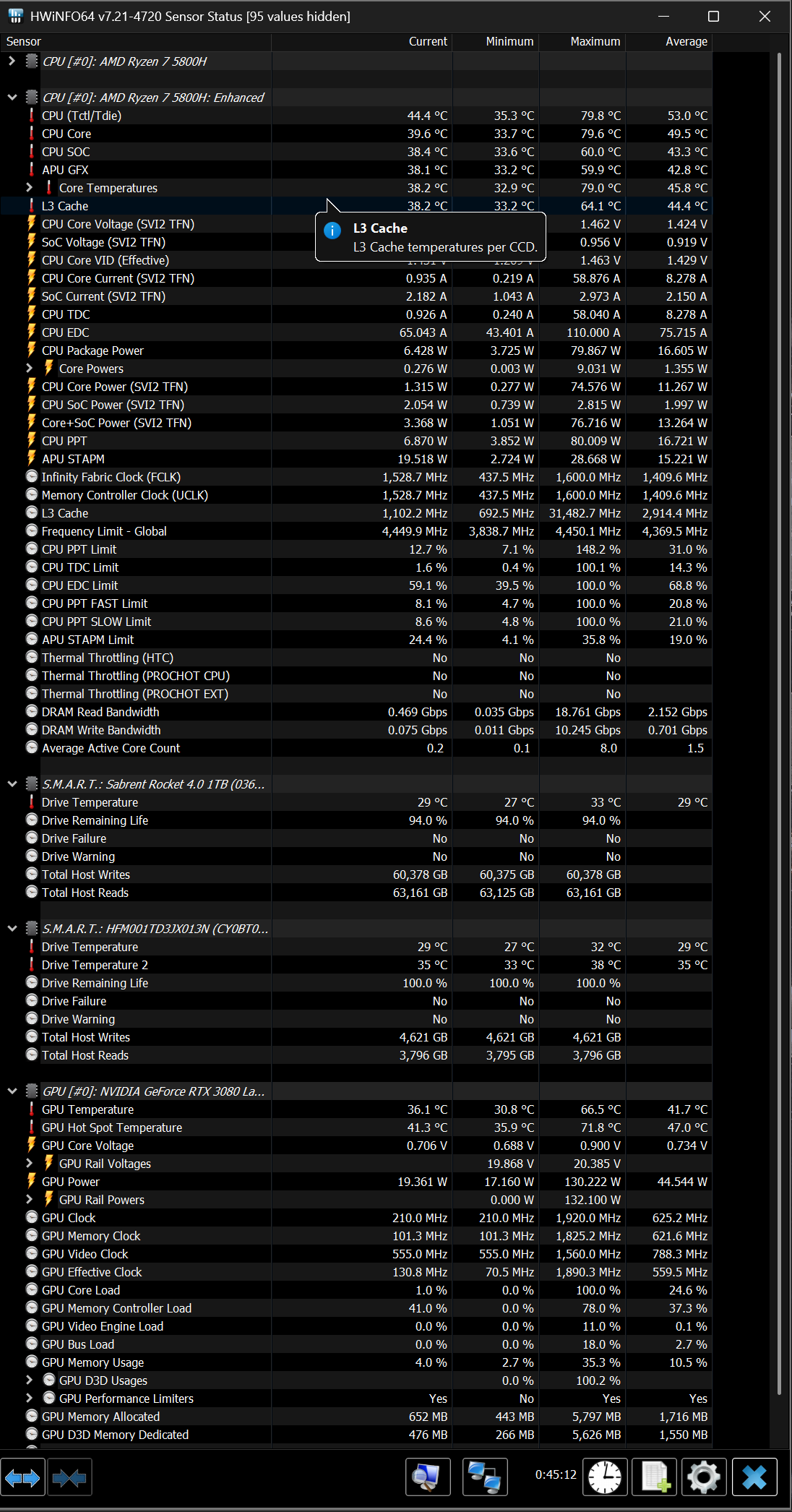Click the Current column header
This screenshot has height=1512, width=792.
362,42
